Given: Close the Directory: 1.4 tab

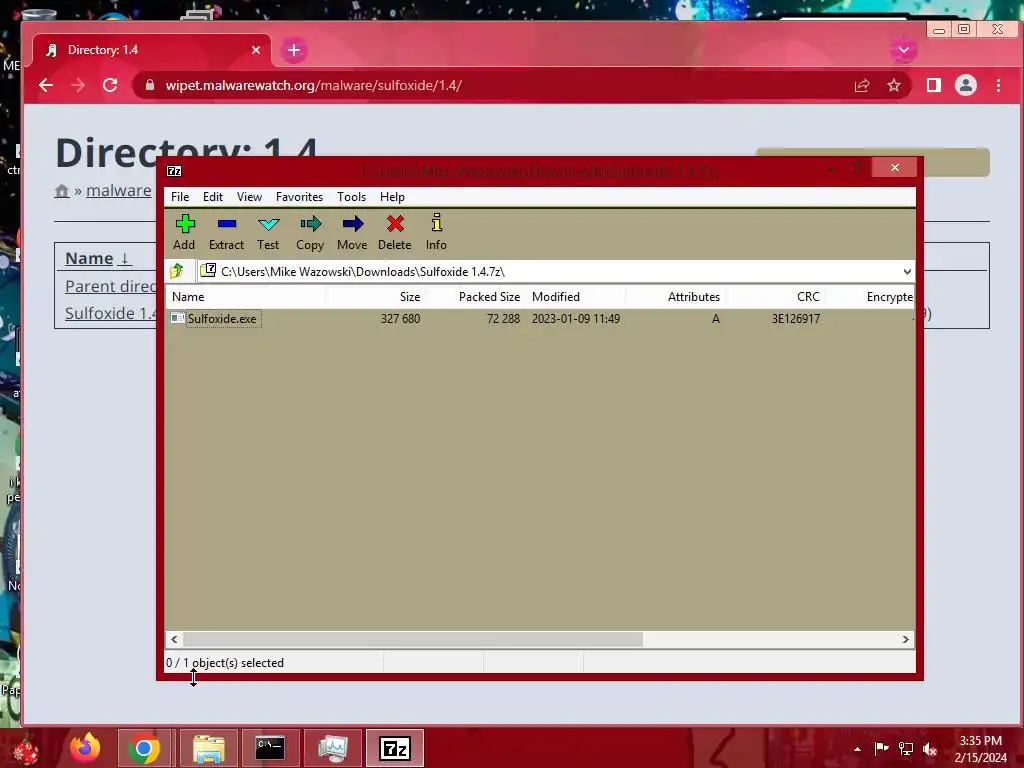Looking at the screenshot, I should 256,50.
